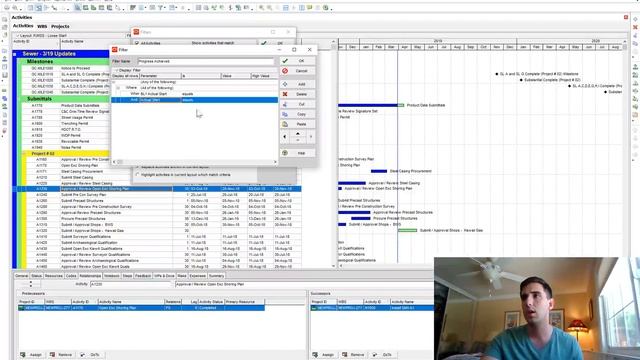Click the print preview toolbar icon
The image size is (640, 360).
(x=15, y=8)
